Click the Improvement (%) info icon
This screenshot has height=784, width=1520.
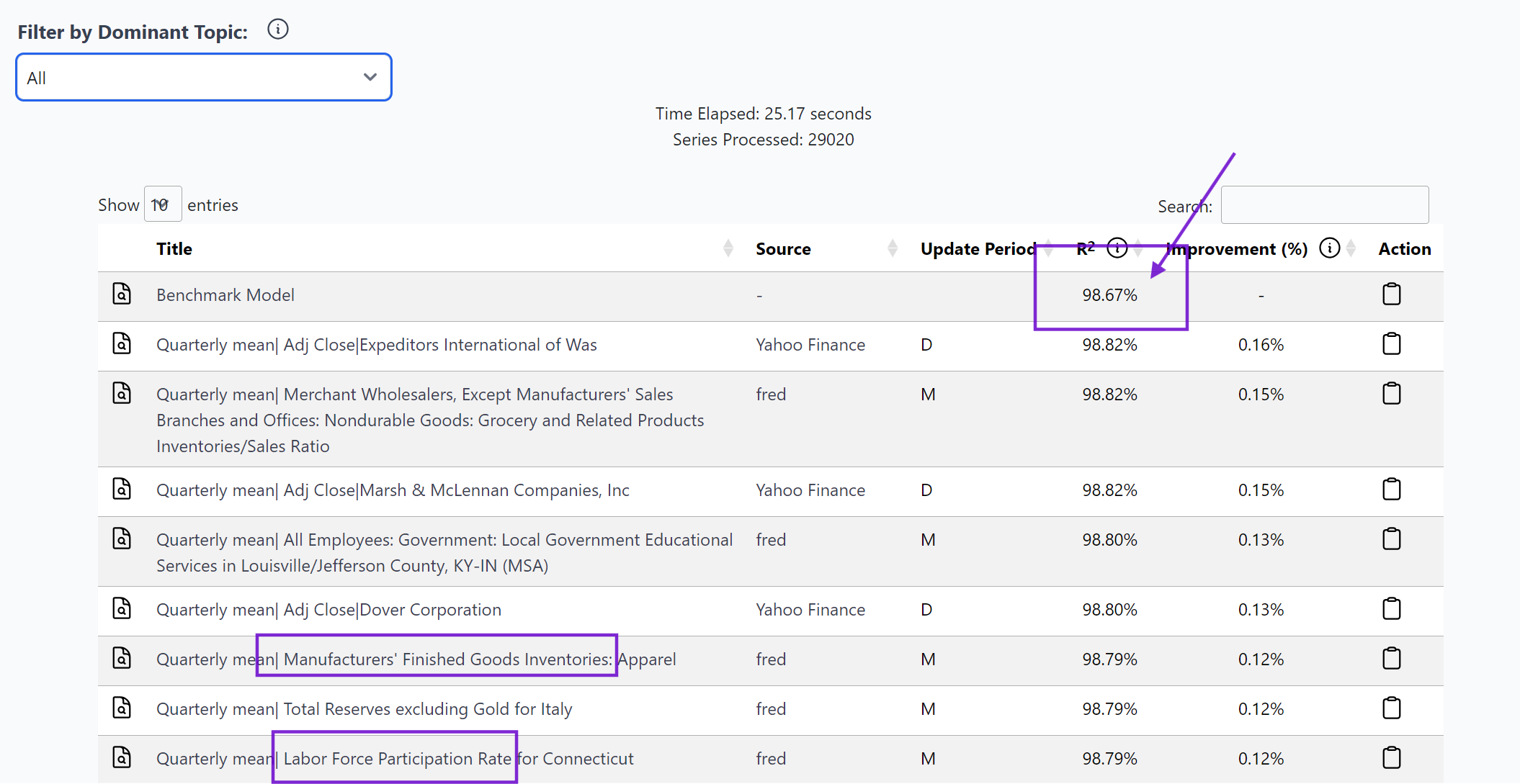1329,248
